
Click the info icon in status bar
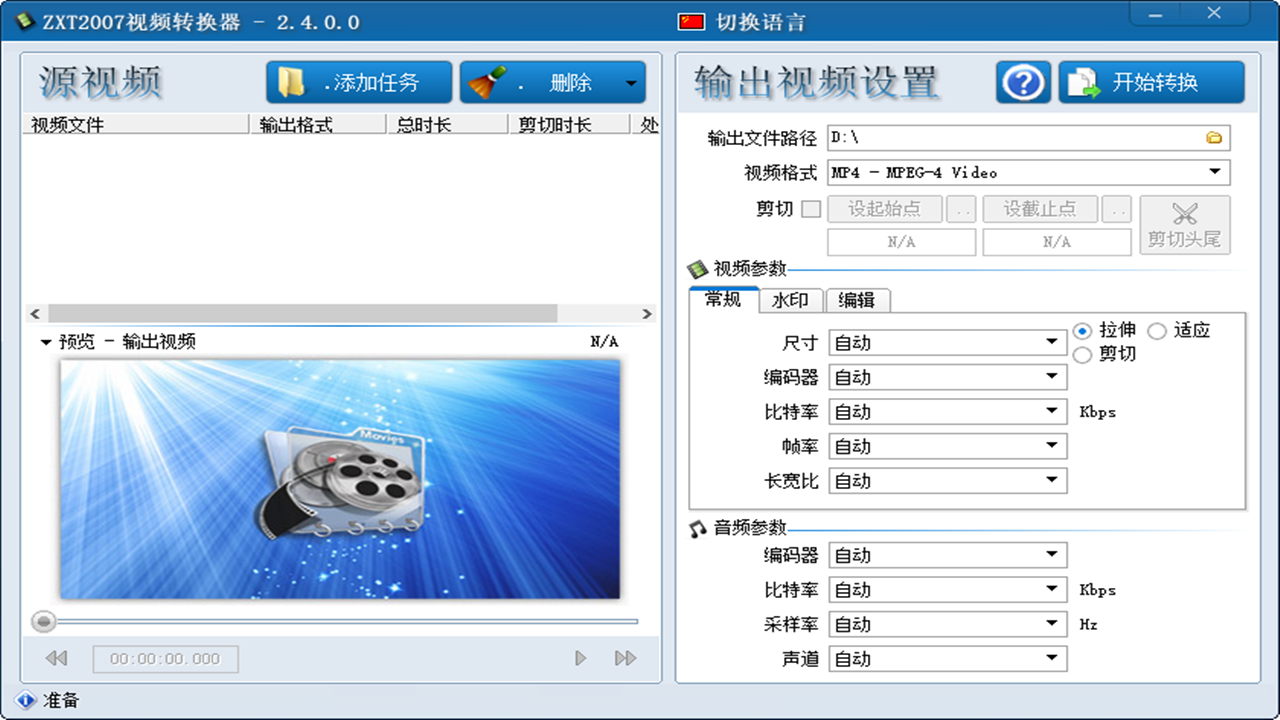tap(26, 701)
